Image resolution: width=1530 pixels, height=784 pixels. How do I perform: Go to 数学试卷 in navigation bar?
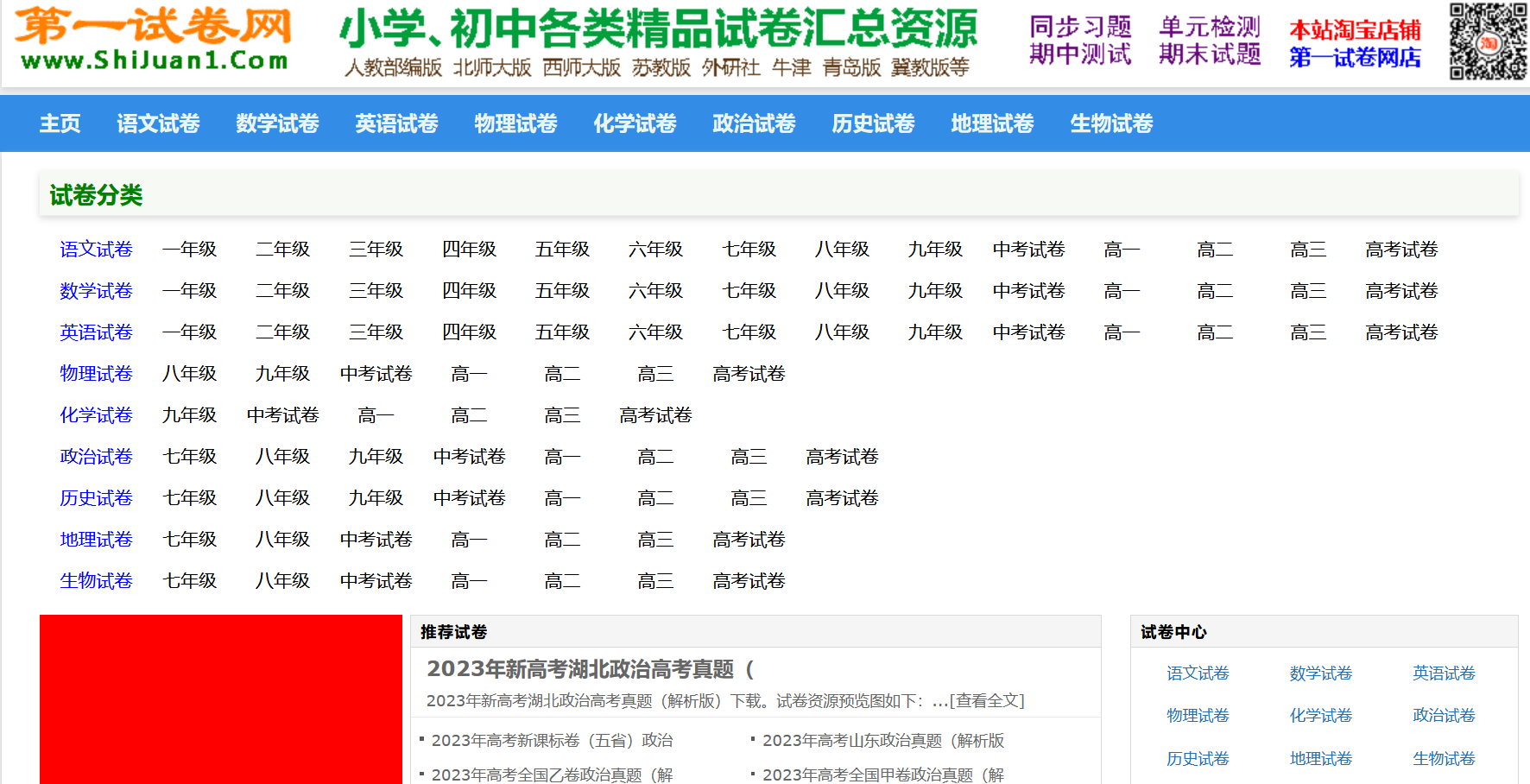click(277, 123)
